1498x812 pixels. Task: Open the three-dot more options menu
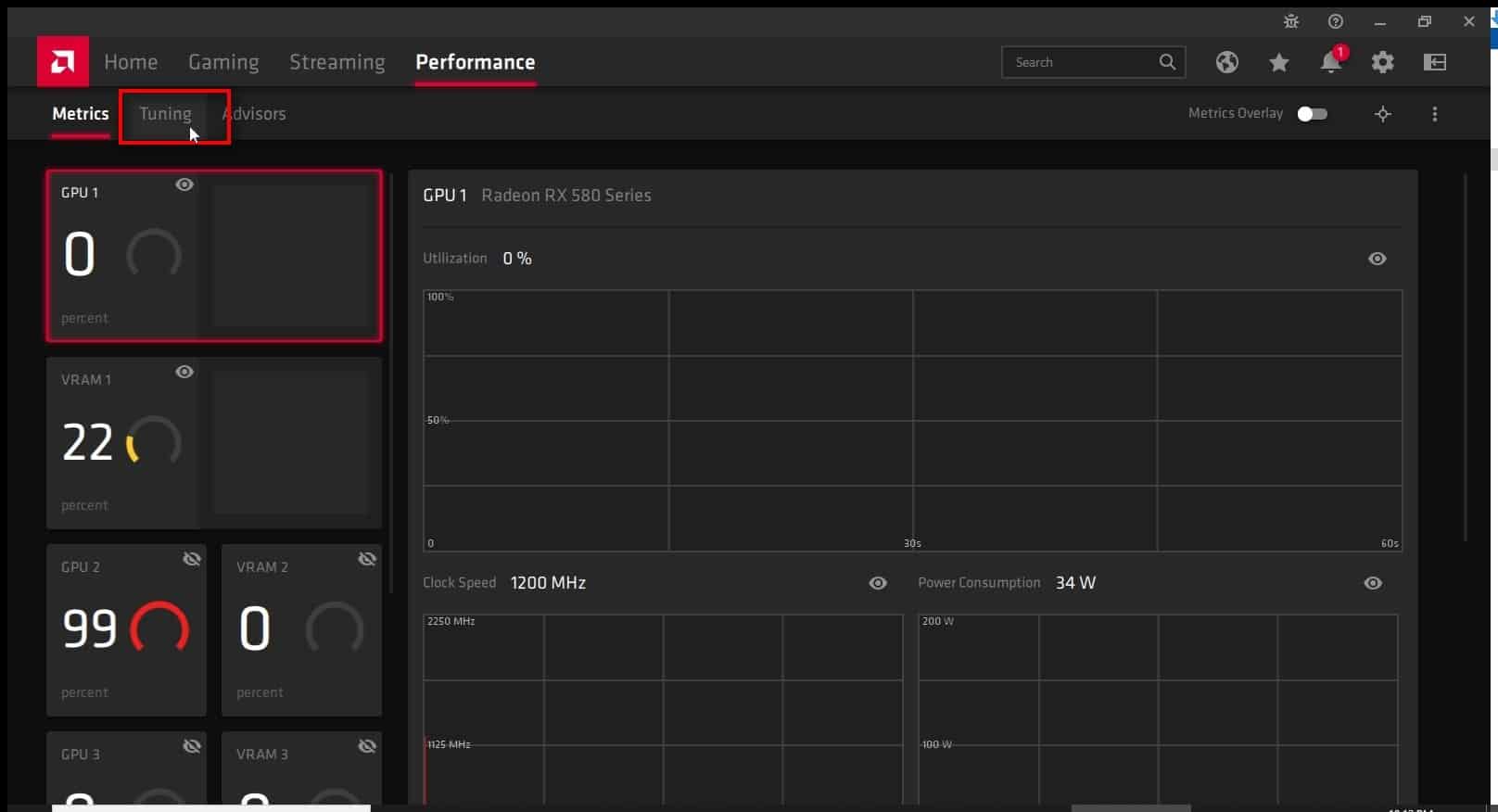coord(1435,114)
